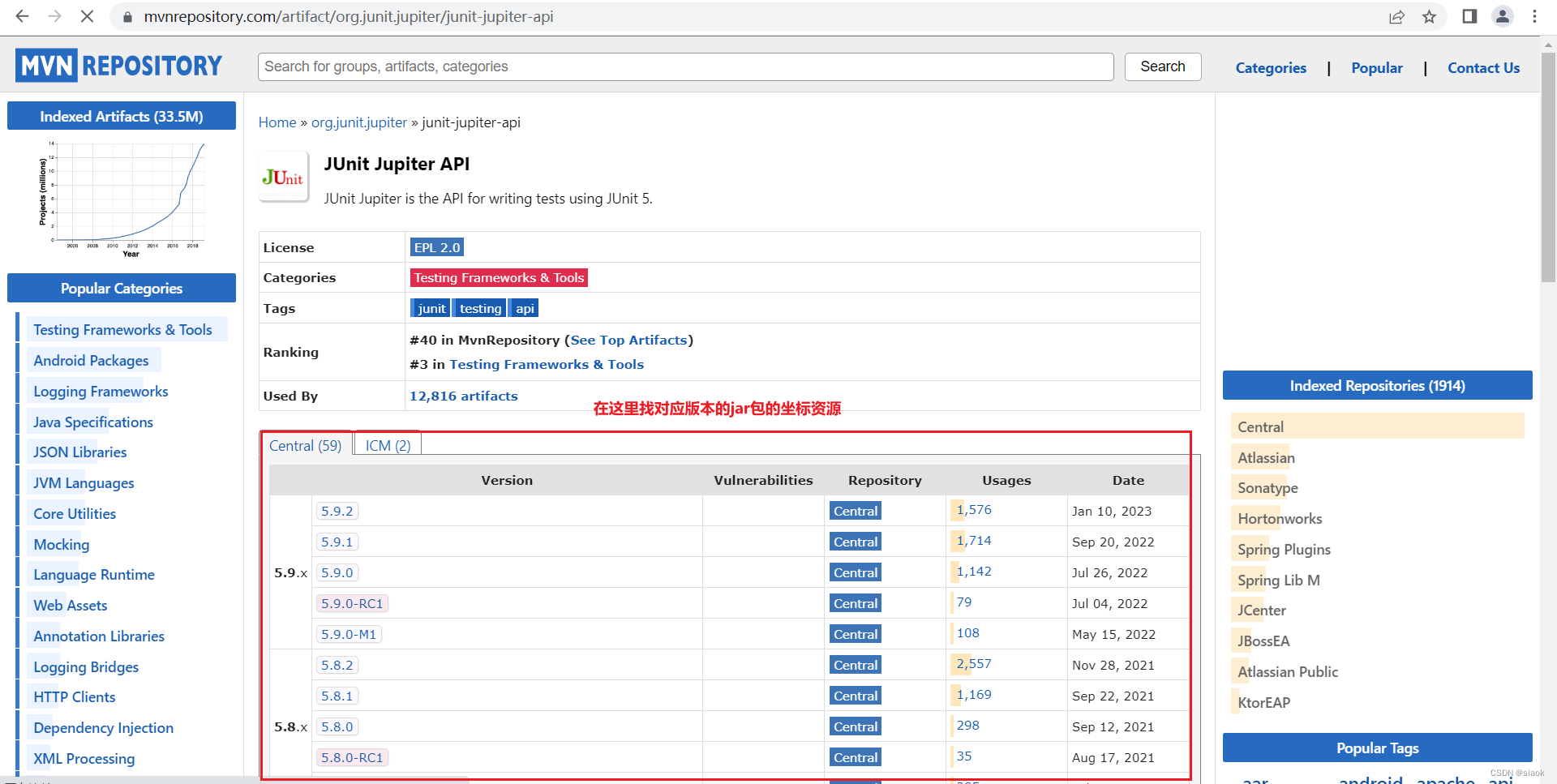1557x784 pixels.
Task: Open Testing Frameworks & Tools in Popular Categories
Action: (122, 330)
